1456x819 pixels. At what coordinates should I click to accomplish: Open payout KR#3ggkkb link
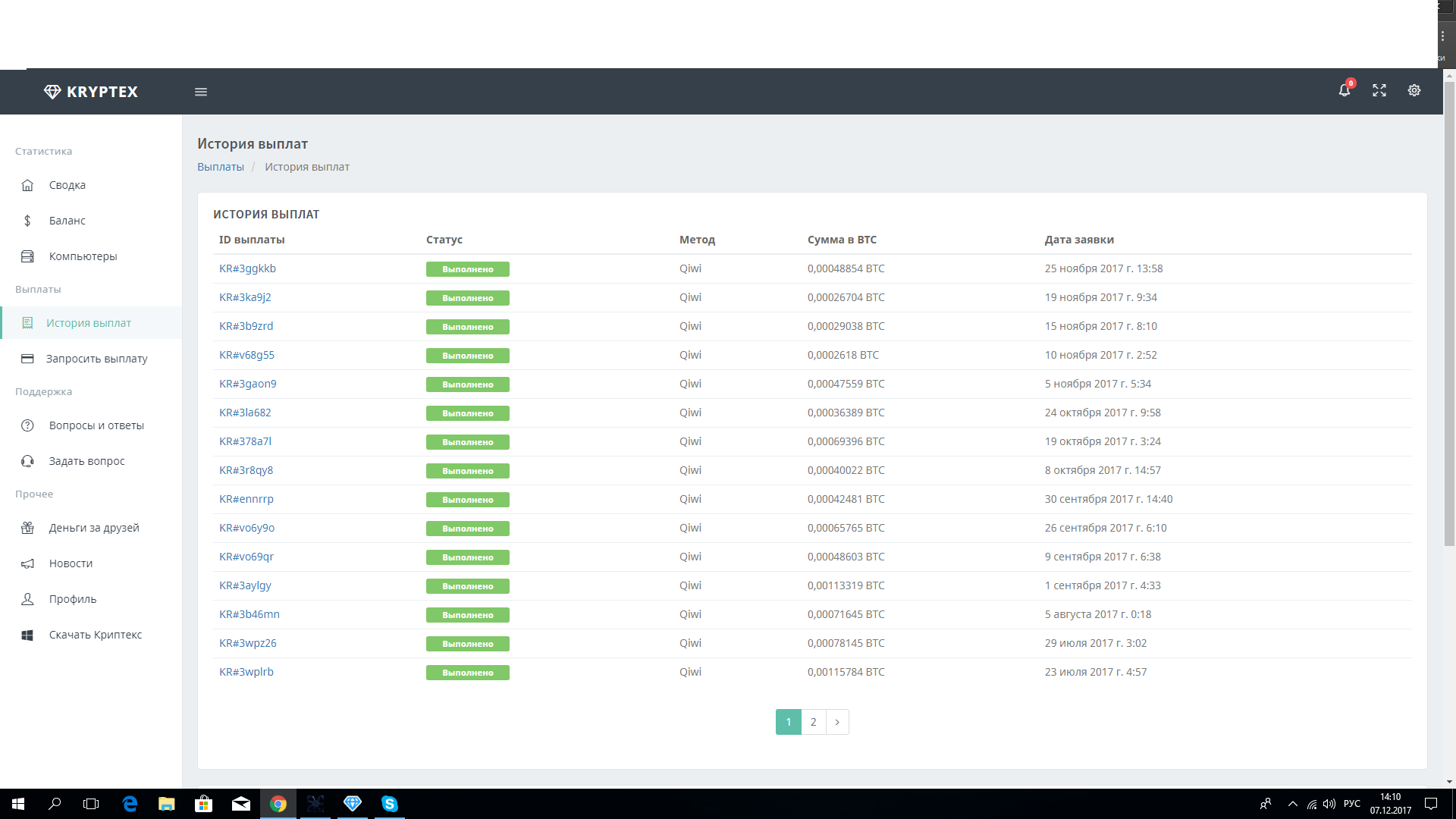[247, 268]
